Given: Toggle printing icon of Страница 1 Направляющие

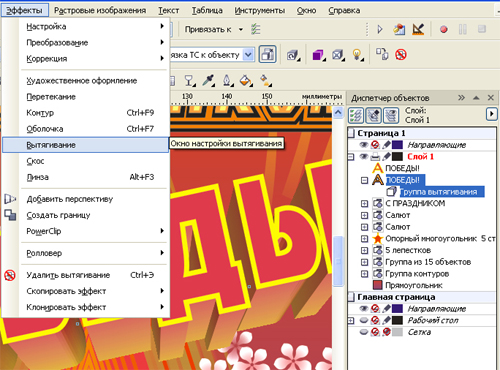Looking at the screenshot, I should click(x=375, y=145).
